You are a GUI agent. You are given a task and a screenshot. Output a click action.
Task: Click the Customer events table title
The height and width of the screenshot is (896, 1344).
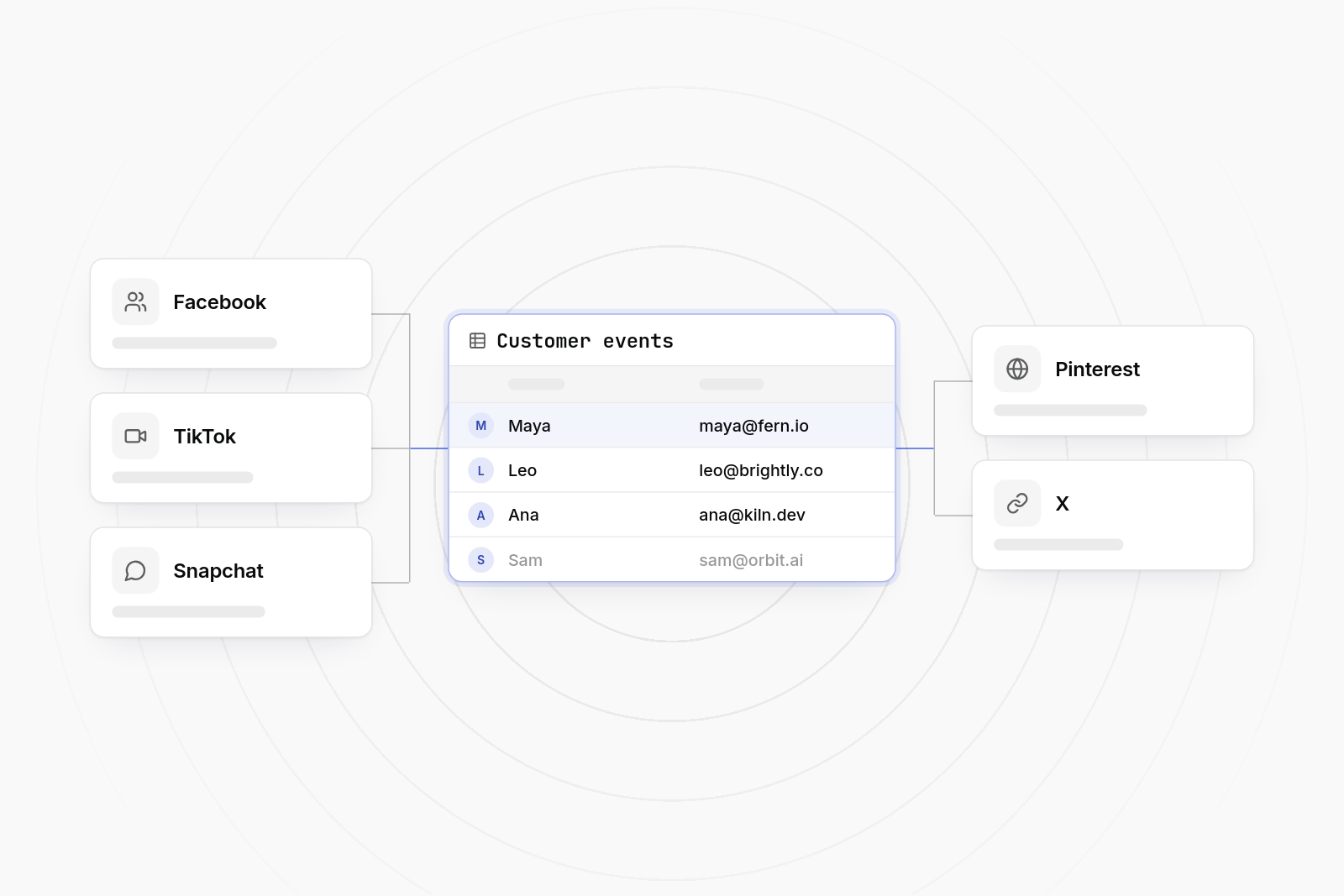(585, 341)
